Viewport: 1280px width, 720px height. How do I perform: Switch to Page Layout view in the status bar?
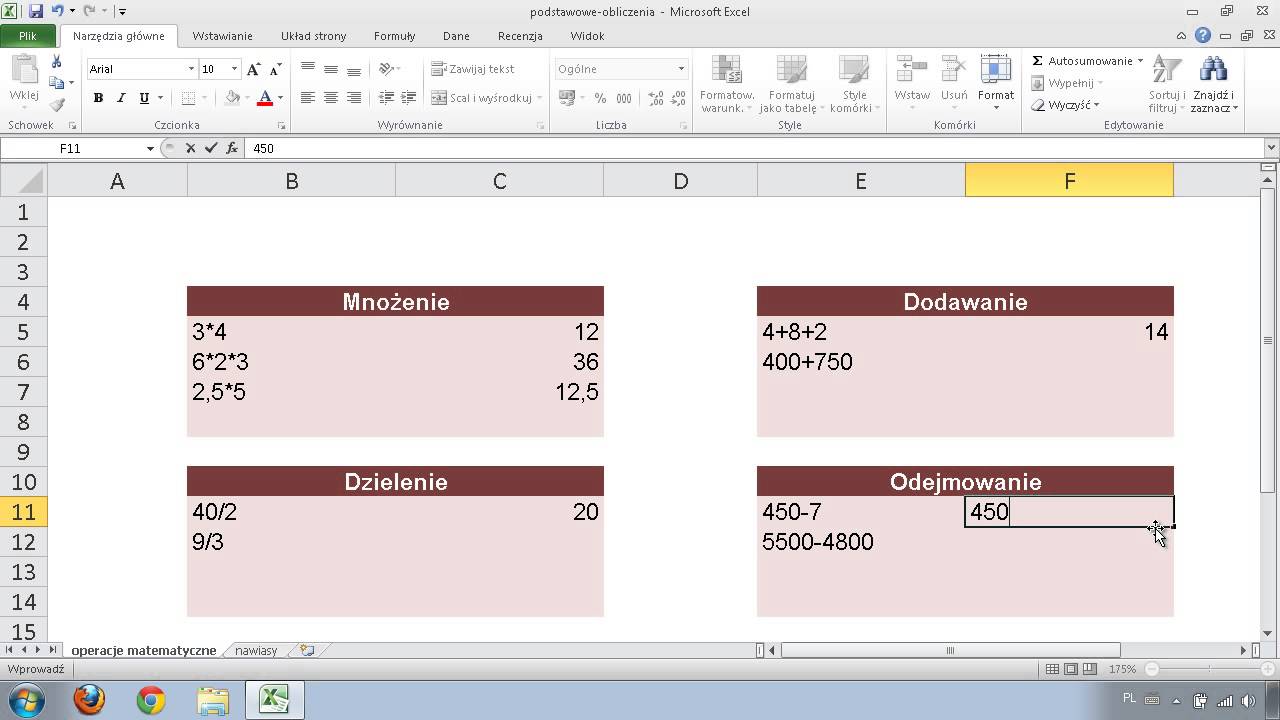(1071, 669)
